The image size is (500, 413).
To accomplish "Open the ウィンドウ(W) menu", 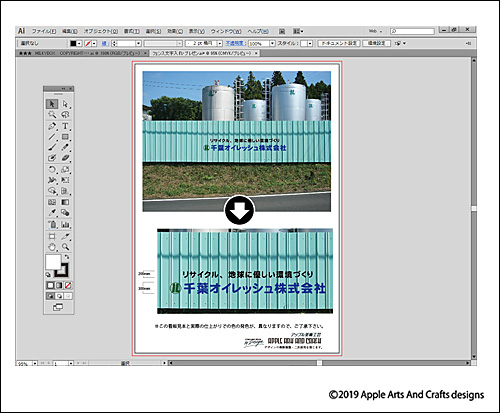I will coord(226,31).
